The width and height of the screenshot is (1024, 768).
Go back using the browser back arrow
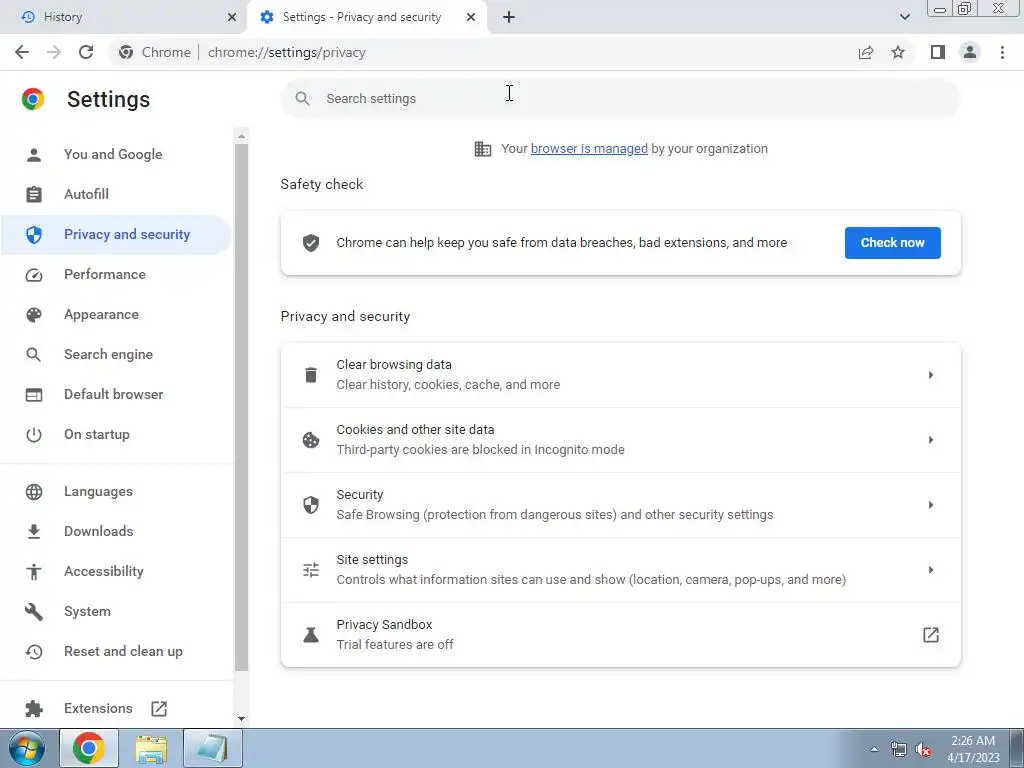[22, 52]
